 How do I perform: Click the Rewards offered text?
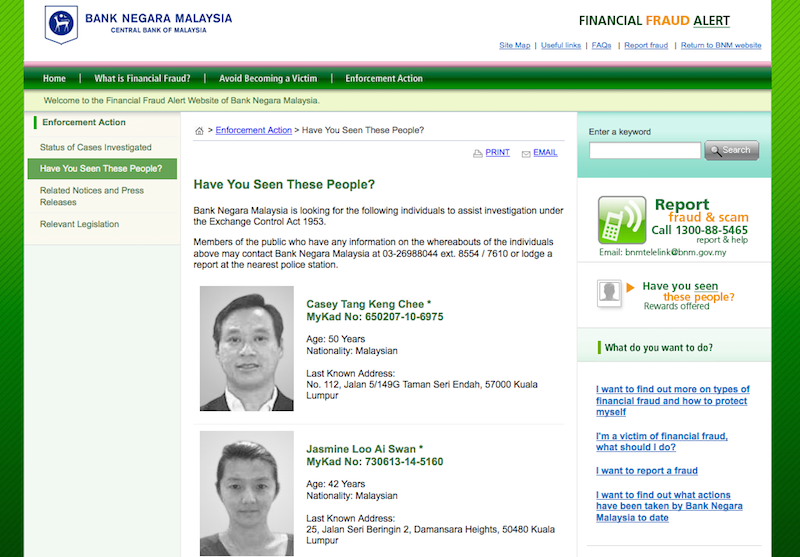677,307
